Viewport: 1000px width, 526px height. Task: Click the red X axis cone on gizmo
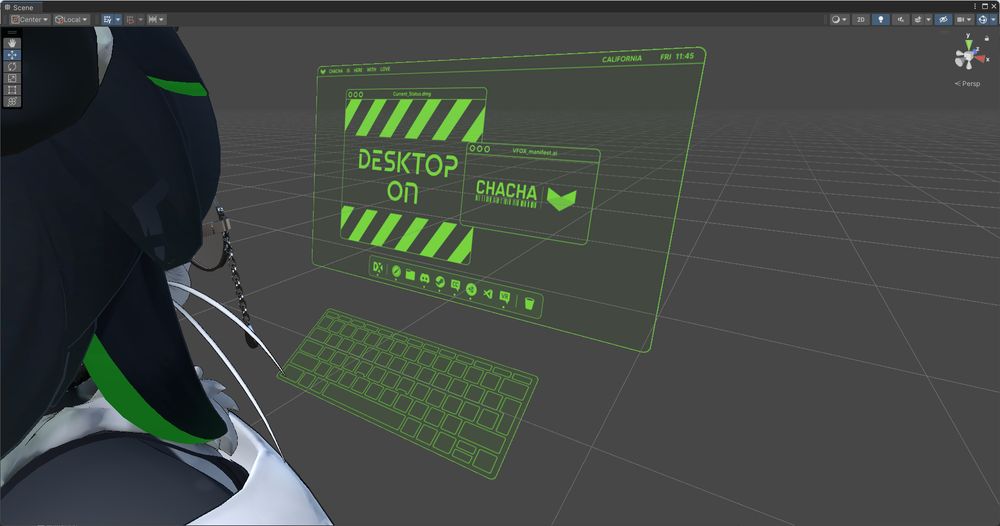pos(980,59)
